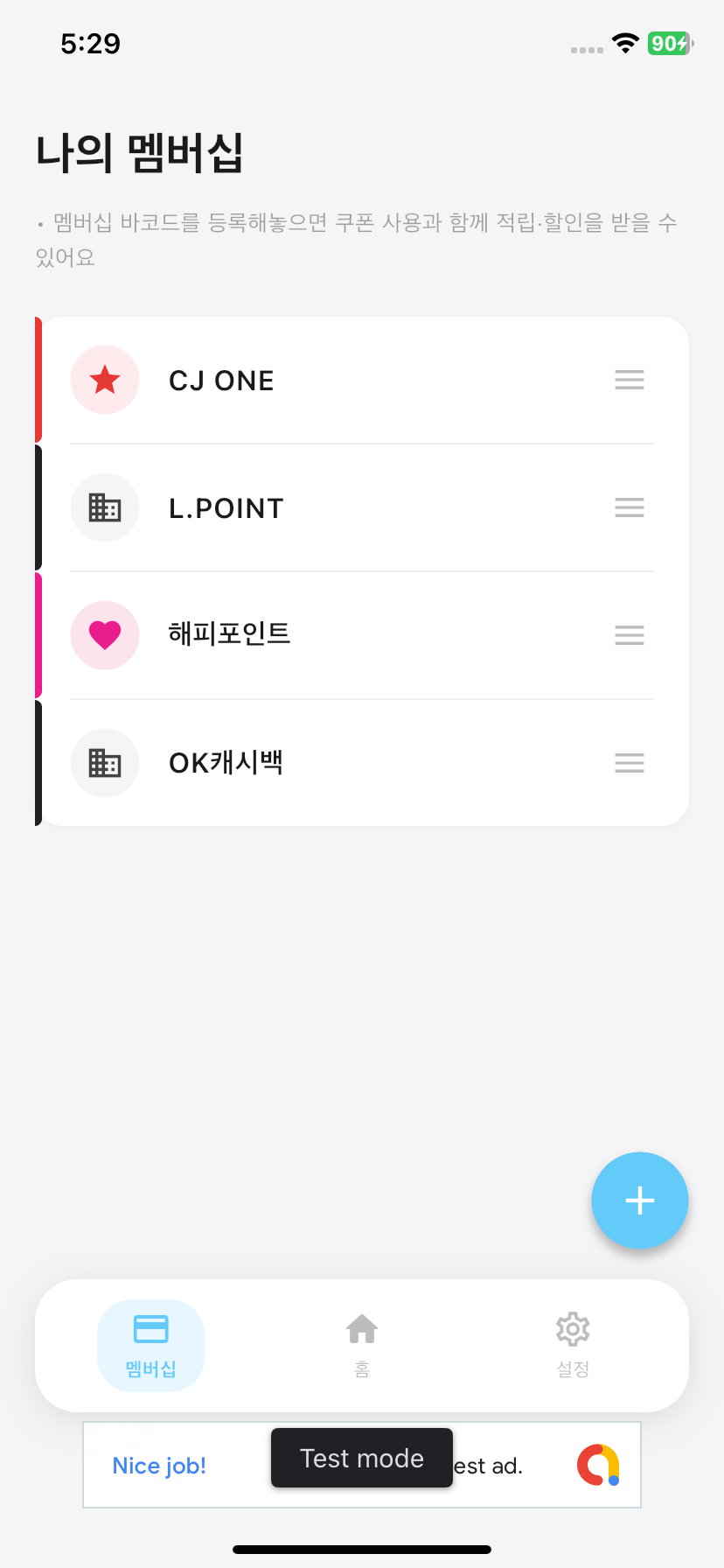This screenshot has height=1568, width=724.
Task: Tap the Test mode label
Action: (x=362, y=1458)
